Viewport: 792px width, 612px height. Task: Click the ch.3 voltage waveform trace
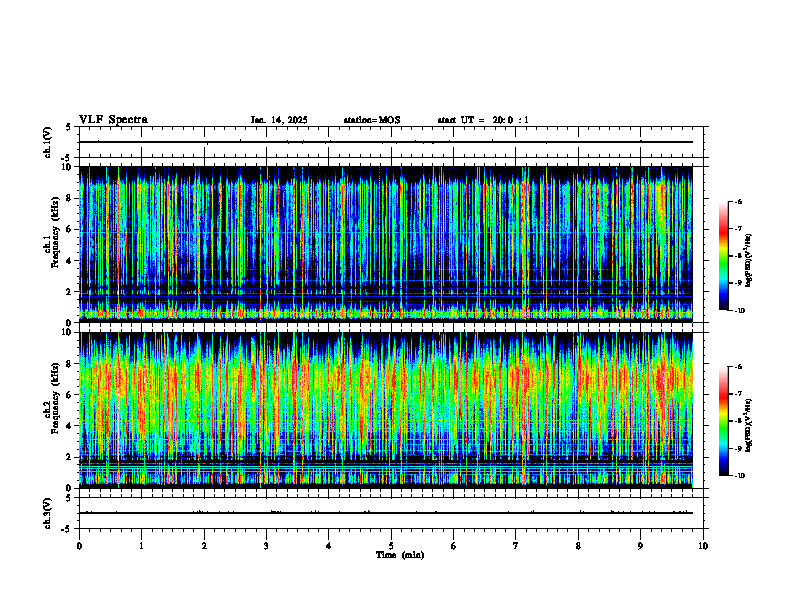[386, 513]
